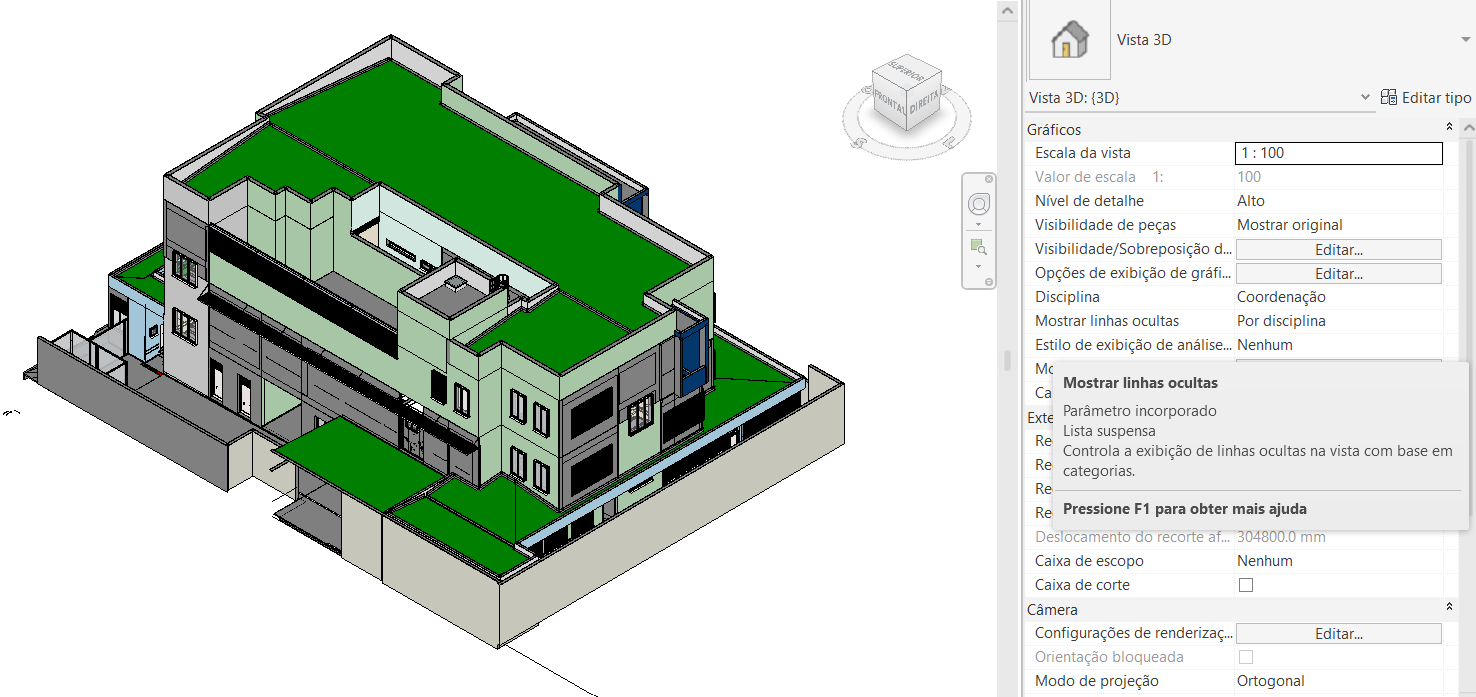Viewport: 1476px width, 697px height.
Task: Collapse the Câmera properties section
Action: point(1449,609)
